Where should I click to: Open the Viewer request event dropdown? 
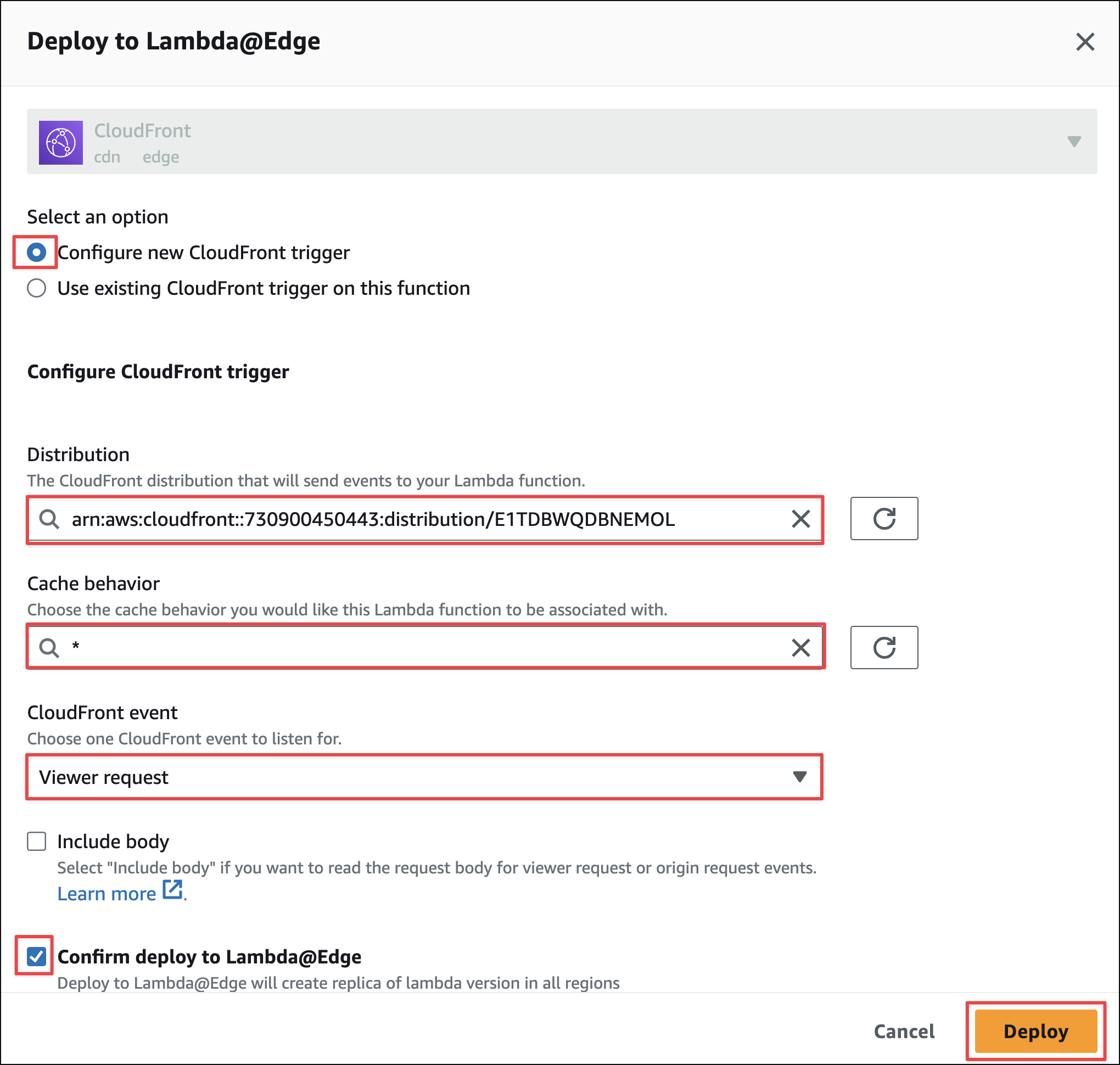pos(397,777)
